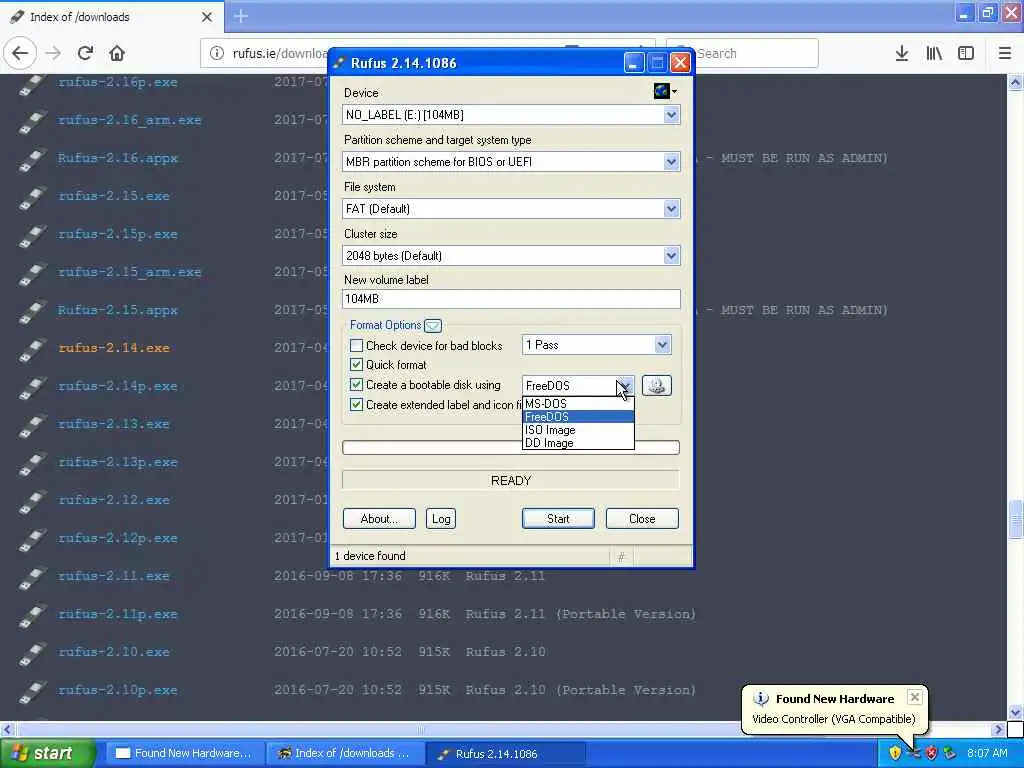
Task: Click the USB icon beside rufus-2.10p.exe
Action: [x=32, y=692]
